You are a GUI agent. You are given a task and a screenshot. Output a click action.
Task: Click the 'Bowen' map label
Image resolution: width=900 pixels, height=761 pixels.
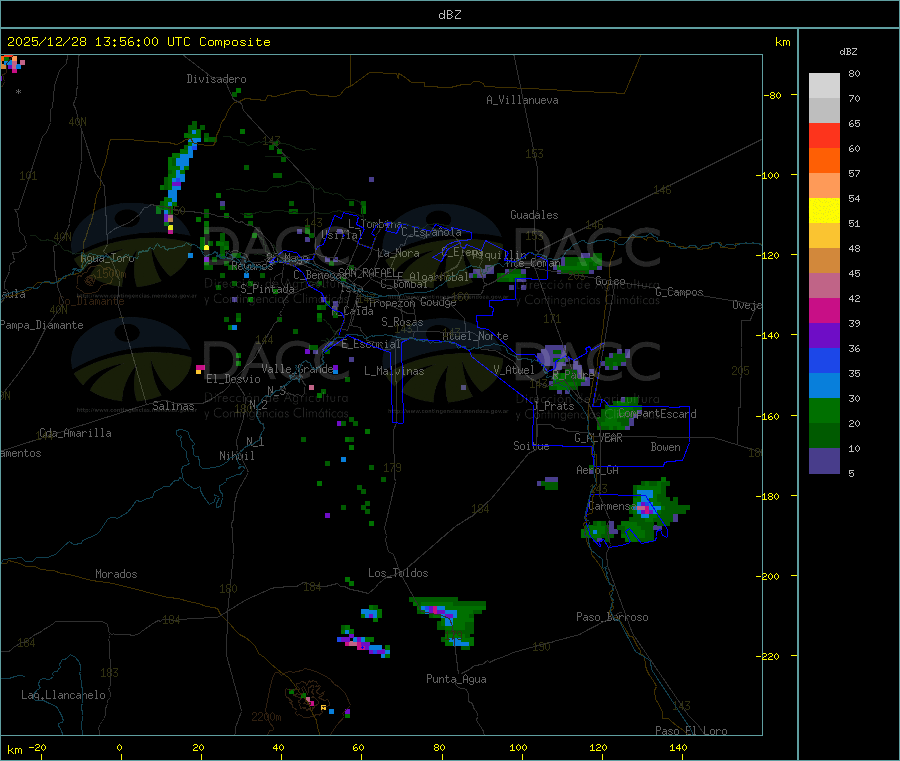point(666,447)
